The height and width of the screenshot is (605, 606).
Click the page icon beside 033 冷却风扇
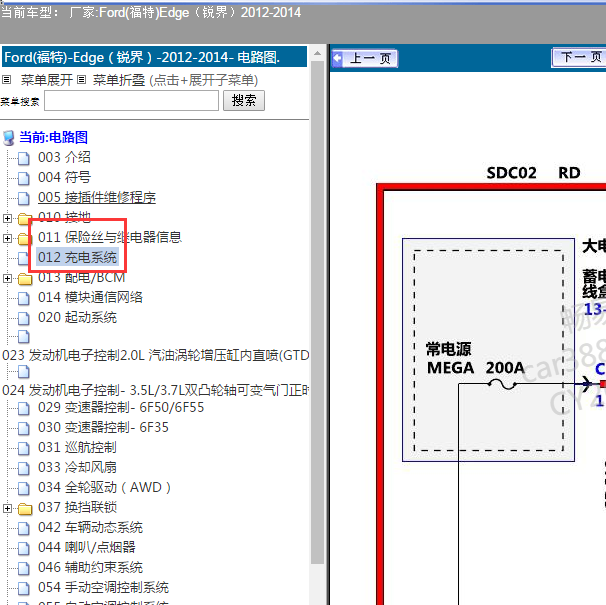tap(24, 468)
